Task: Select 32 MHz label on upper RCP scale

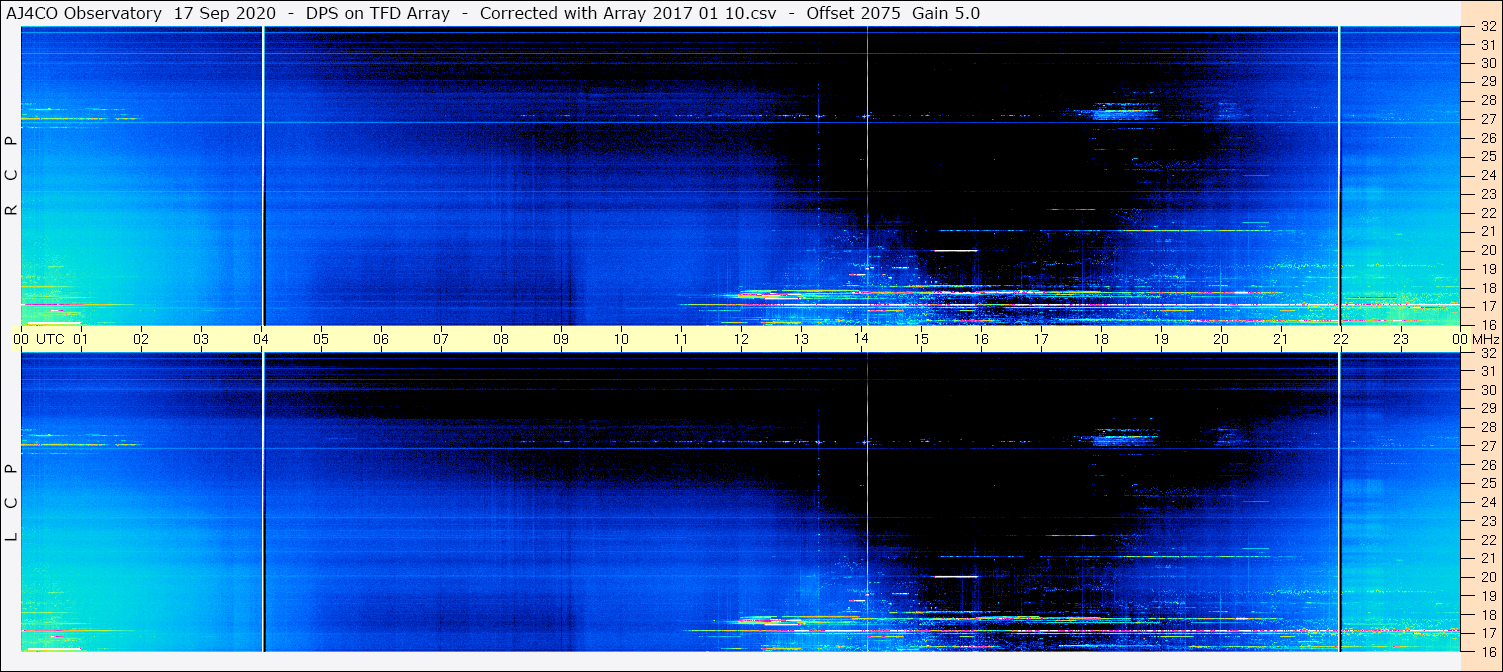Action: 1486,28
